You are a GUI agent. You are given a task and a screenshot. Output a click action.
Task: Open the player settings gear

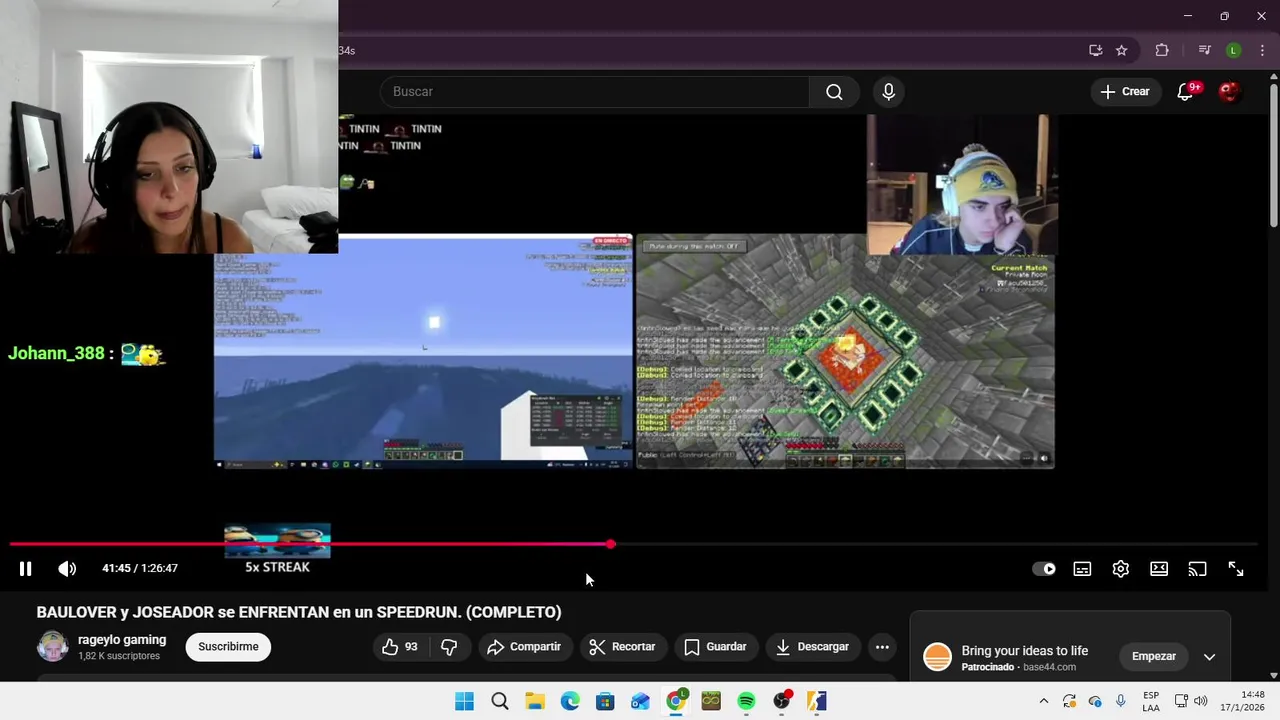pyautogui.click(x=1120, y=569)
